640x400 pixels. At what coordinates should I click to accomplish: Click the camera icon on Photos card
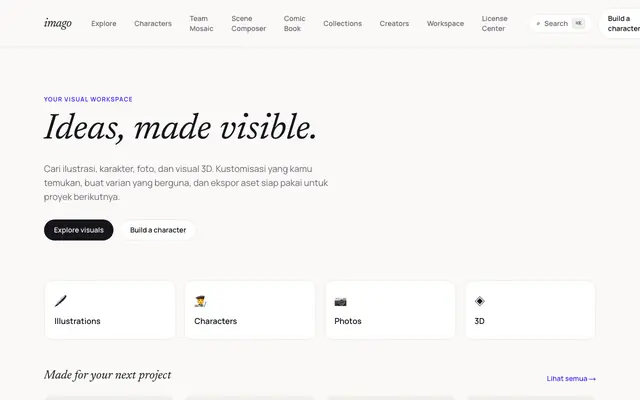pyautogui.click(x=340, y=302)
